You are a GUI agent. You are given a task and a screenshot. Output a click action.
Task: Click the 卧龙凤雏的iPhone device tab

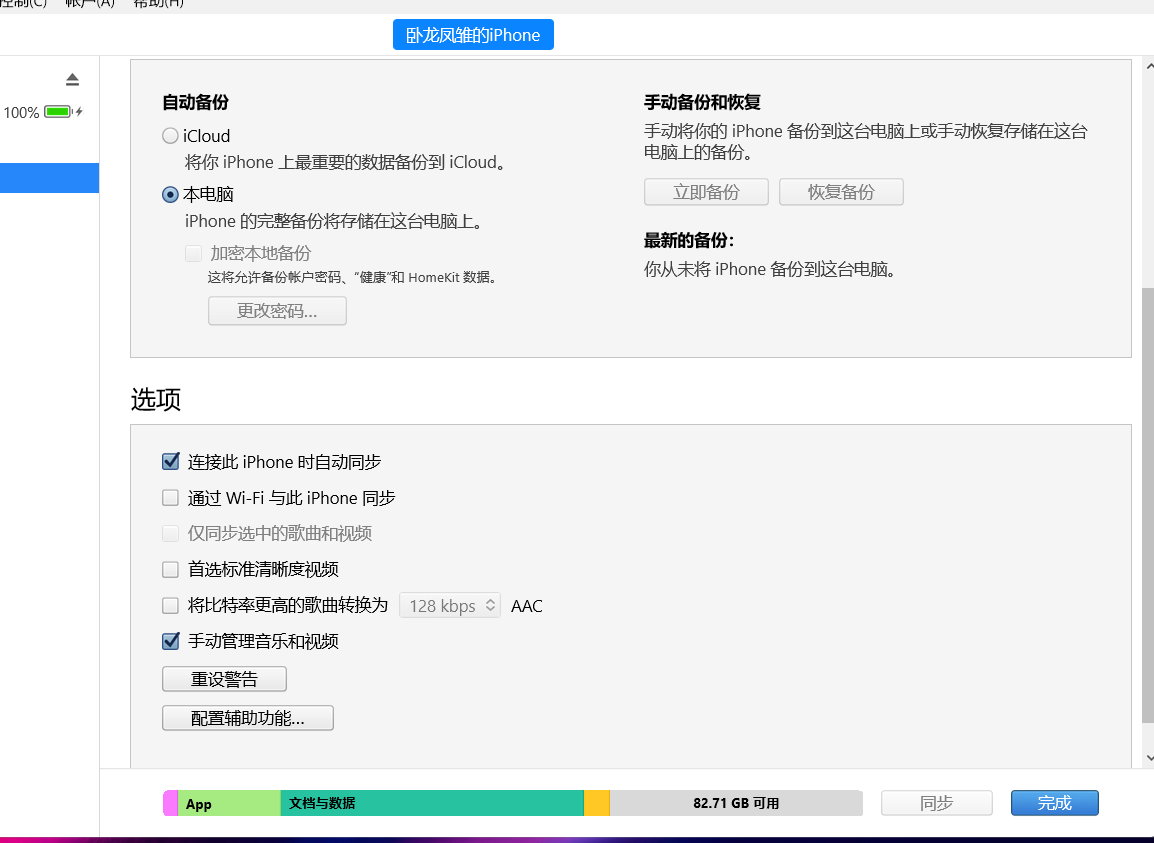point(473,35)
